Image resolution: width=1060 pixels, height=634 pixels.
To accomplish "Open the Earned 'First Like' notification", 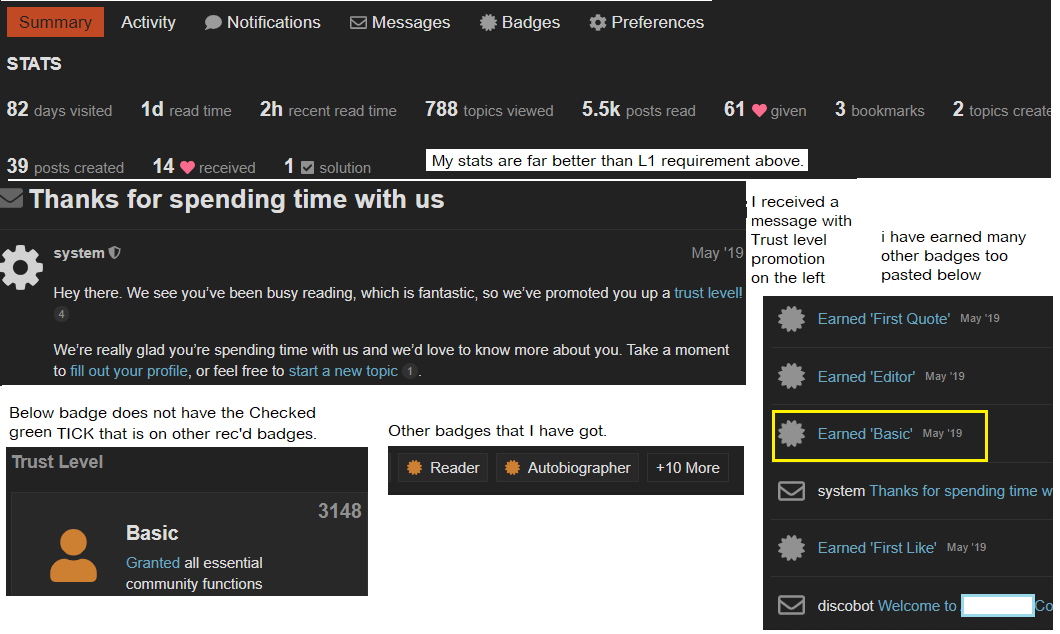I will 877,547.
